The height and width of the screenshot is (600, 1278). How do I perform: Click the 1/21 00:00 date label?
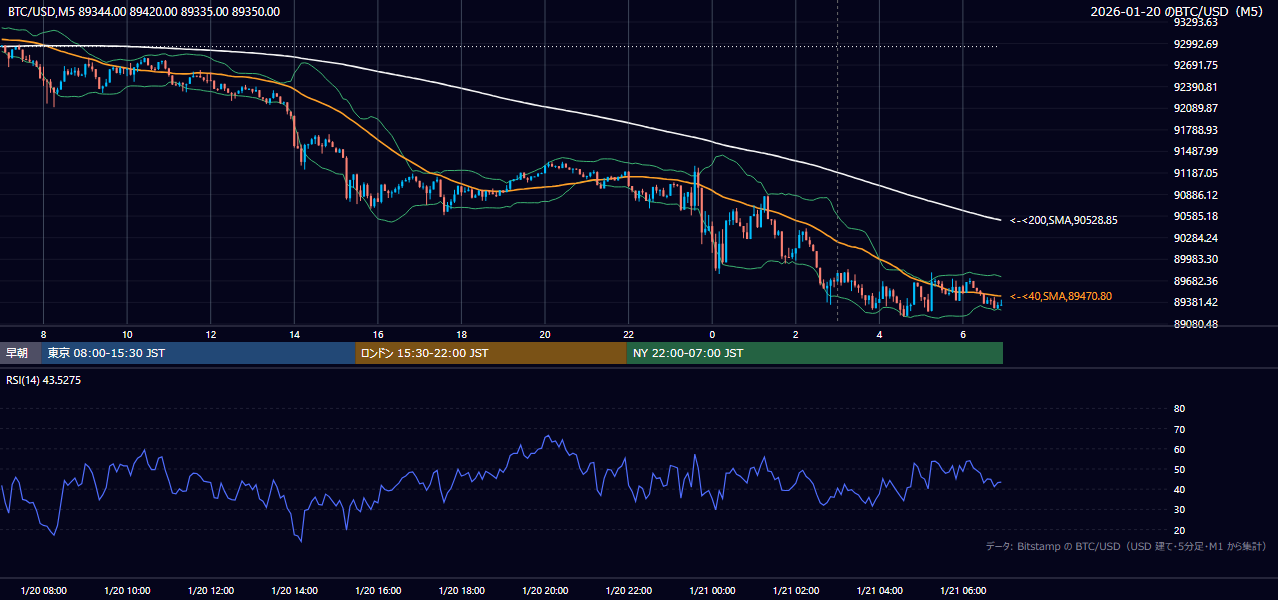click(x=712, y=591)
